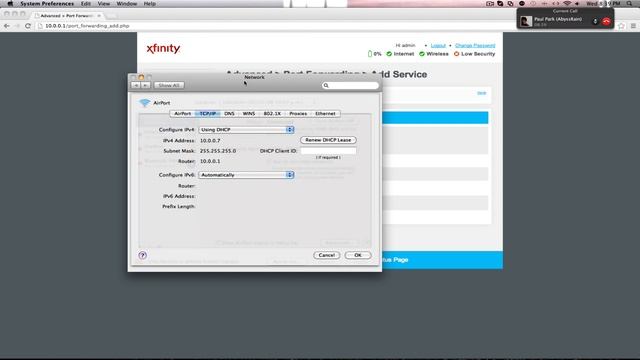Click the xfinity logo

(x=163, y=49)
